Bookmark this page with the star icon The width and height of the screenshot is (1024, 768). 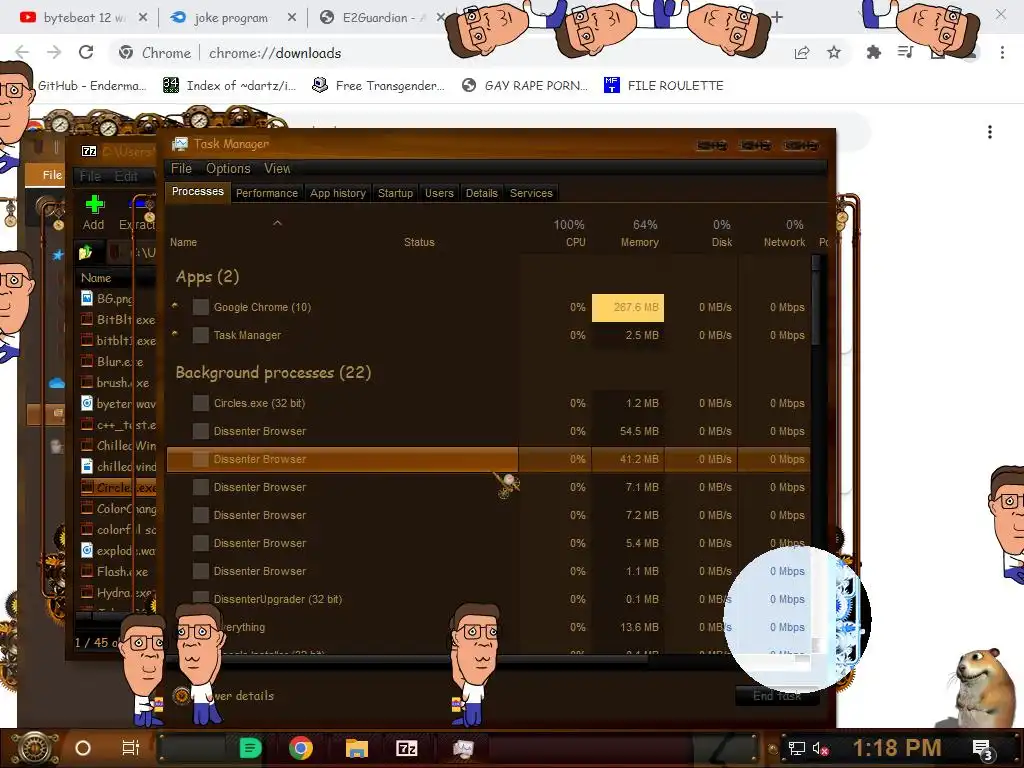click(x=834, y=52)
